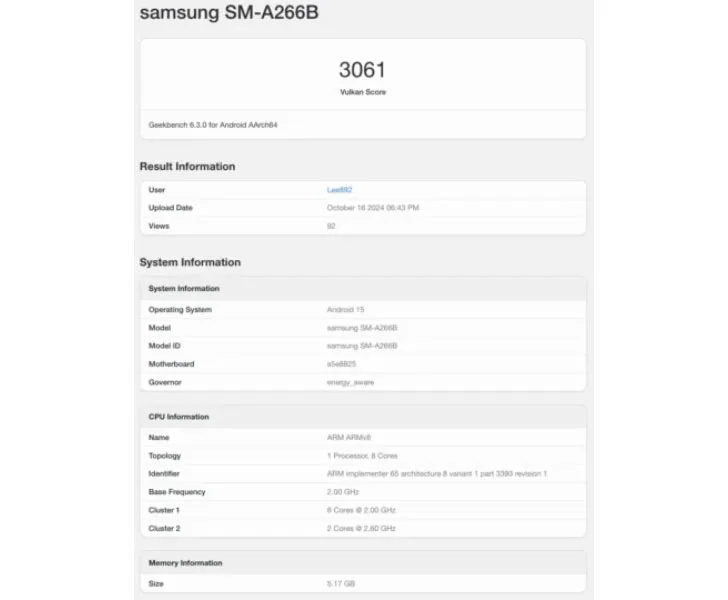Click the 'Model ID' row label
This screenshot has width=728, height=600.
[164, 346]
